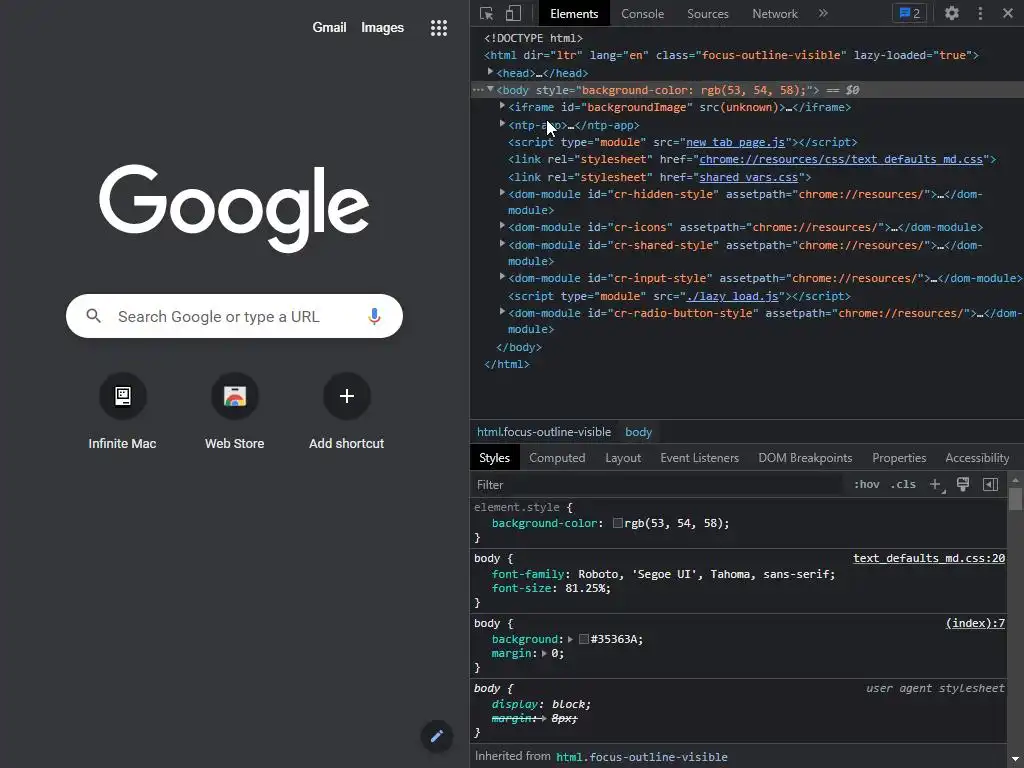Open Google apps grid icon
This screenshot has width=1024, height=768.
click(439, 27)
